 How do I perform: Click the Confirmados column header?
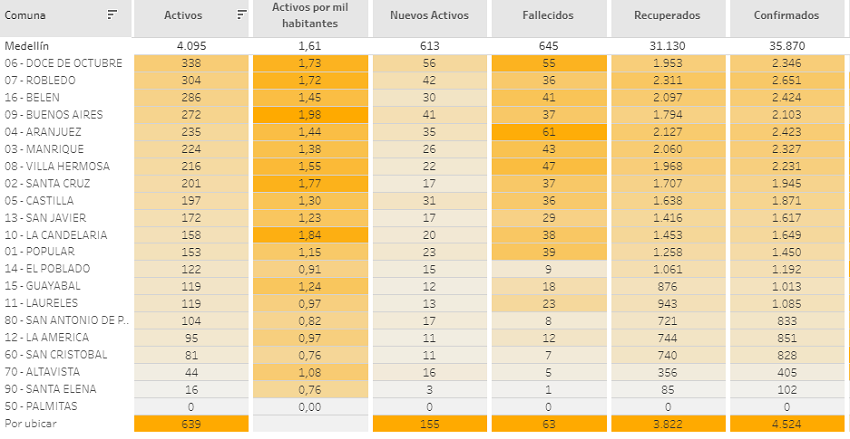(787, 16)
